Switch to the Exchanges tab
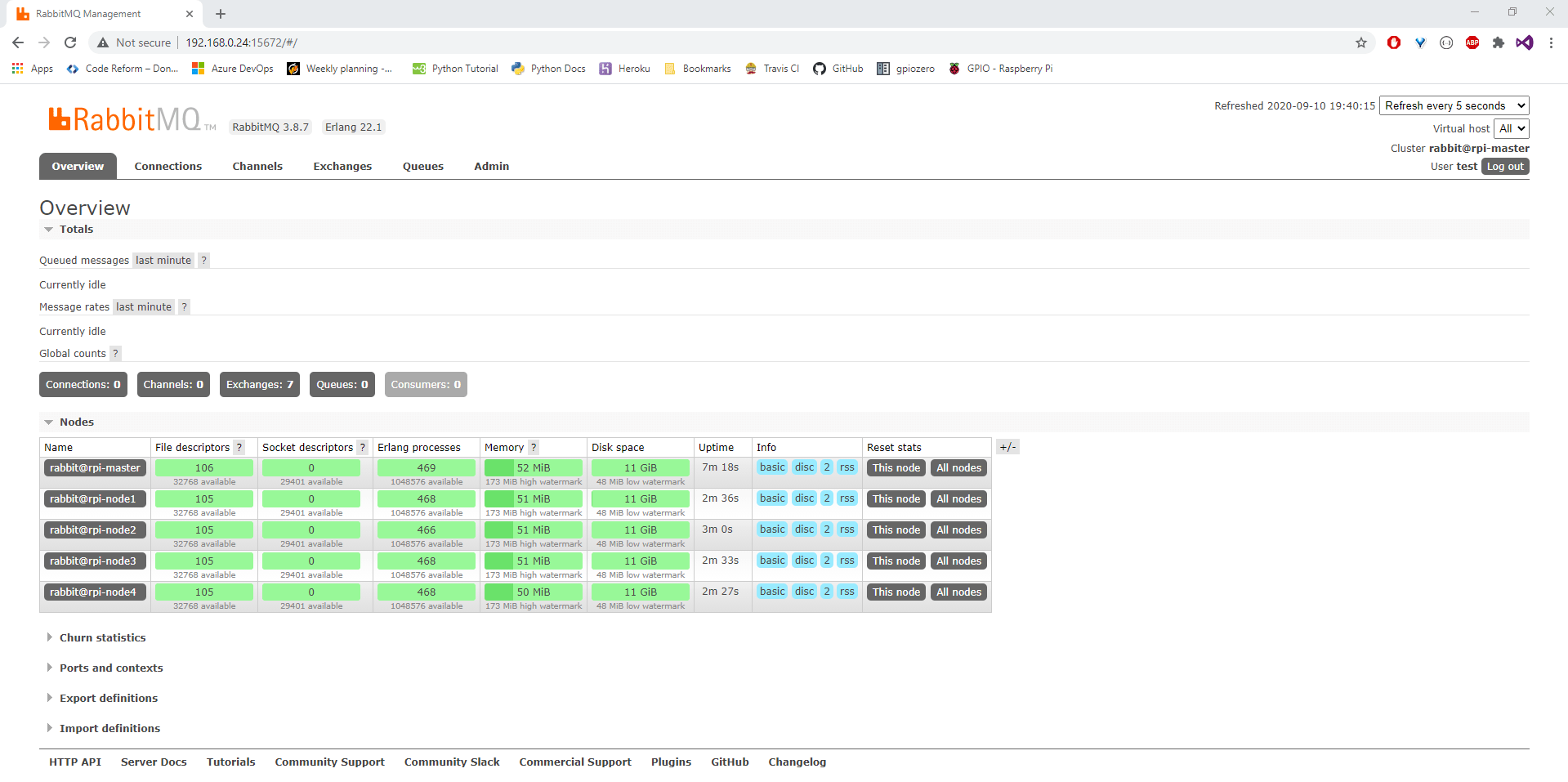 click(x=342, y=167)
